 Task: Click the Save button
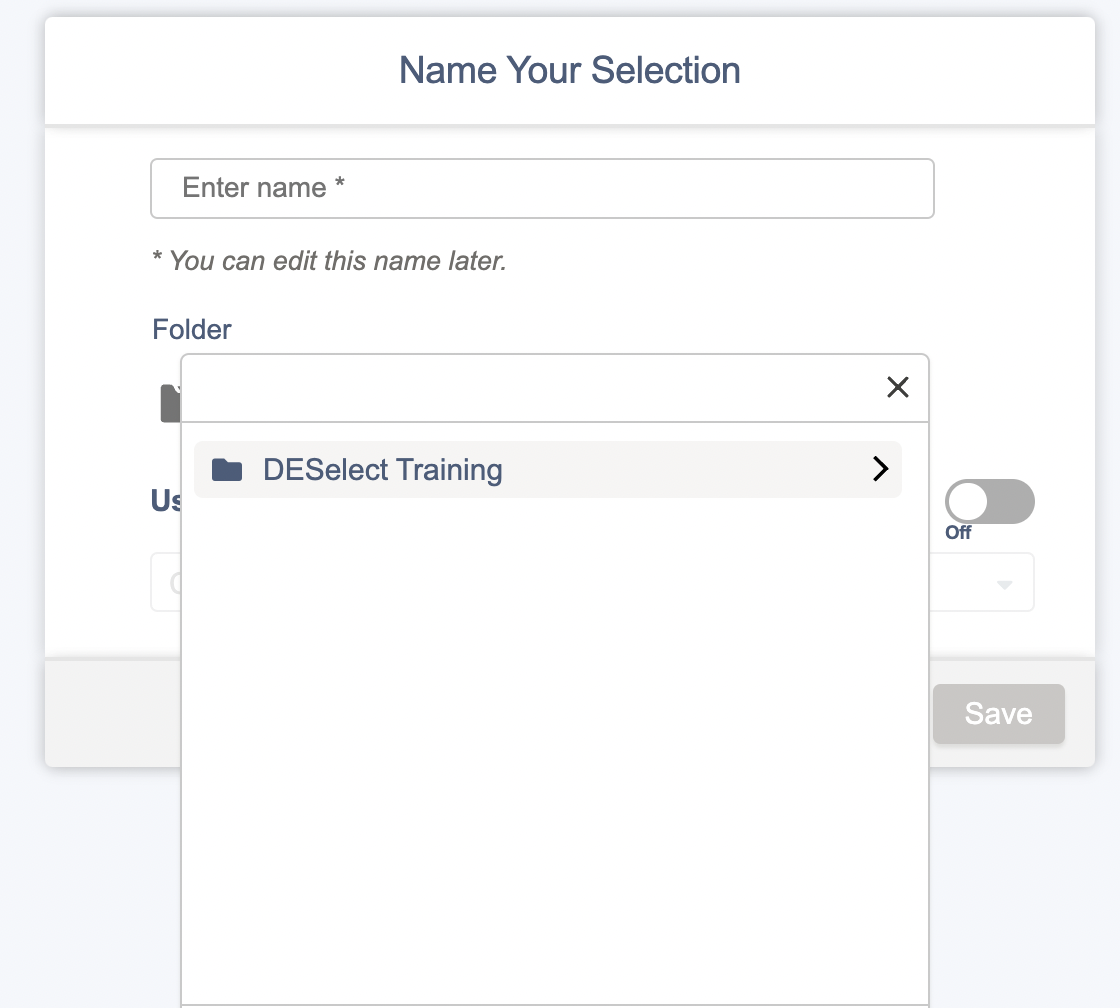click(x=999, y=714)
